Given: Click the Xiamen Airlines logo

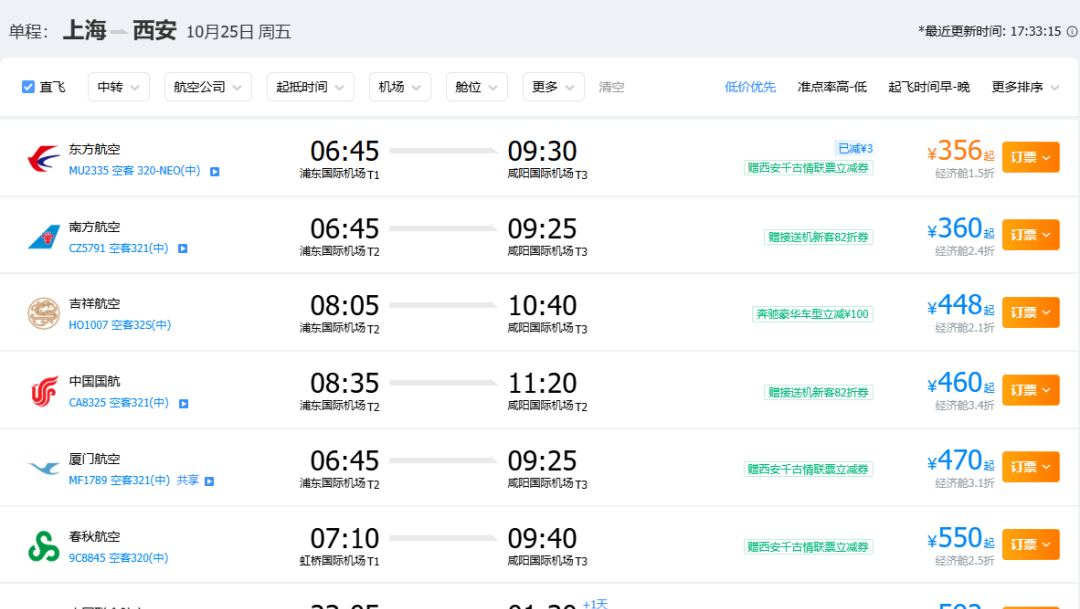Looking at the screenshot, I should tap(43, 468).
